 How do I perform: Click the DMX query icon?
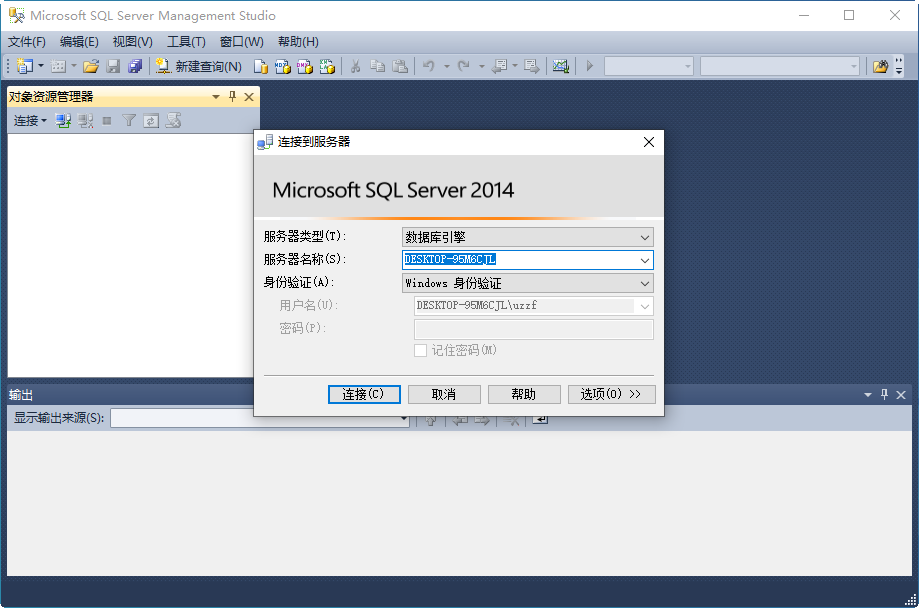305,66
